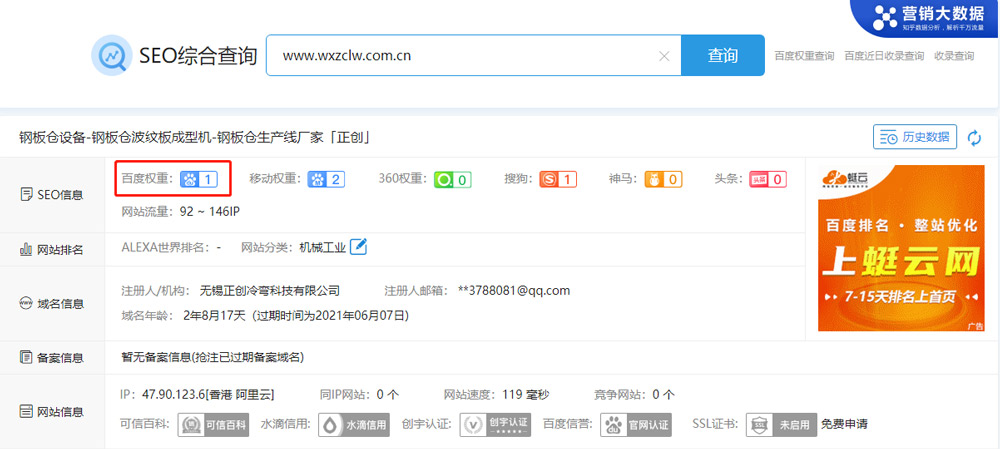Open the 百度近日收录查询 link
Screen dimensions: 1000x449
[x=884, y=57]
